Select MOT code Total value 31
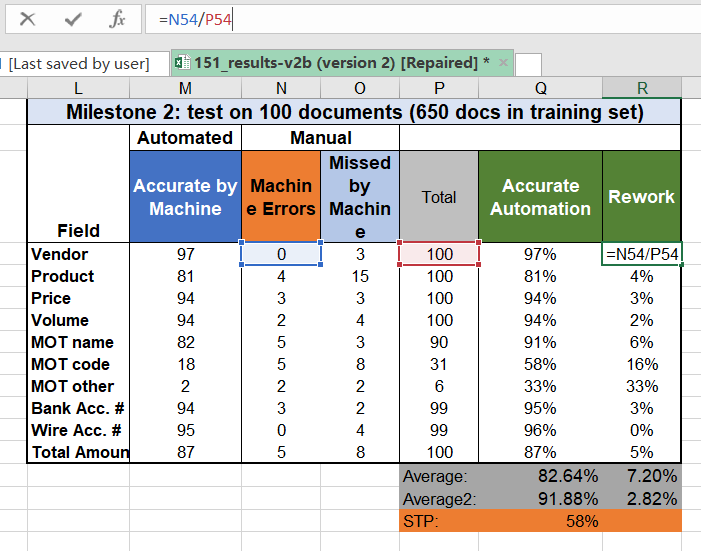701x551 pixels. point(439,364)
